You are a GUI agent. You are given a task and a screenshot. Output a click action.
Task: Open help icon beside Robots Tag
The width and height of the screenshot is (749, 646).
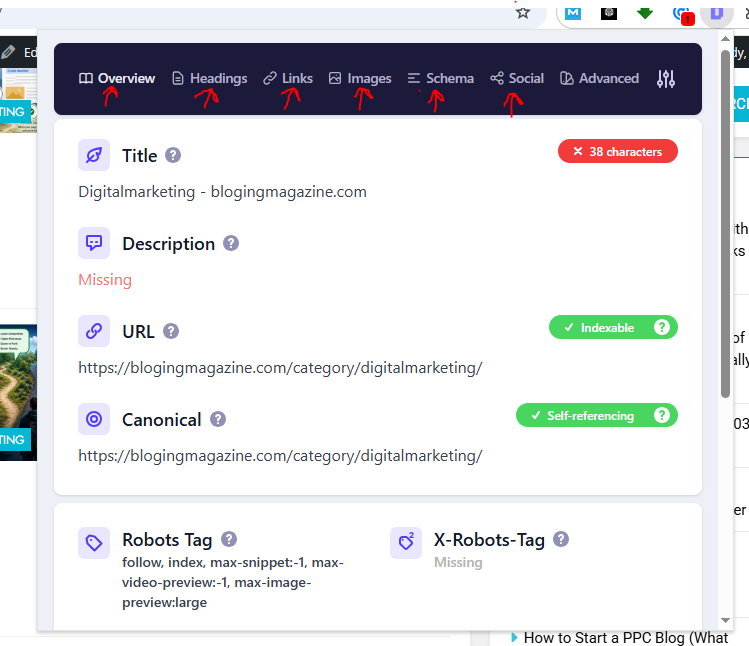click(229, 539)
